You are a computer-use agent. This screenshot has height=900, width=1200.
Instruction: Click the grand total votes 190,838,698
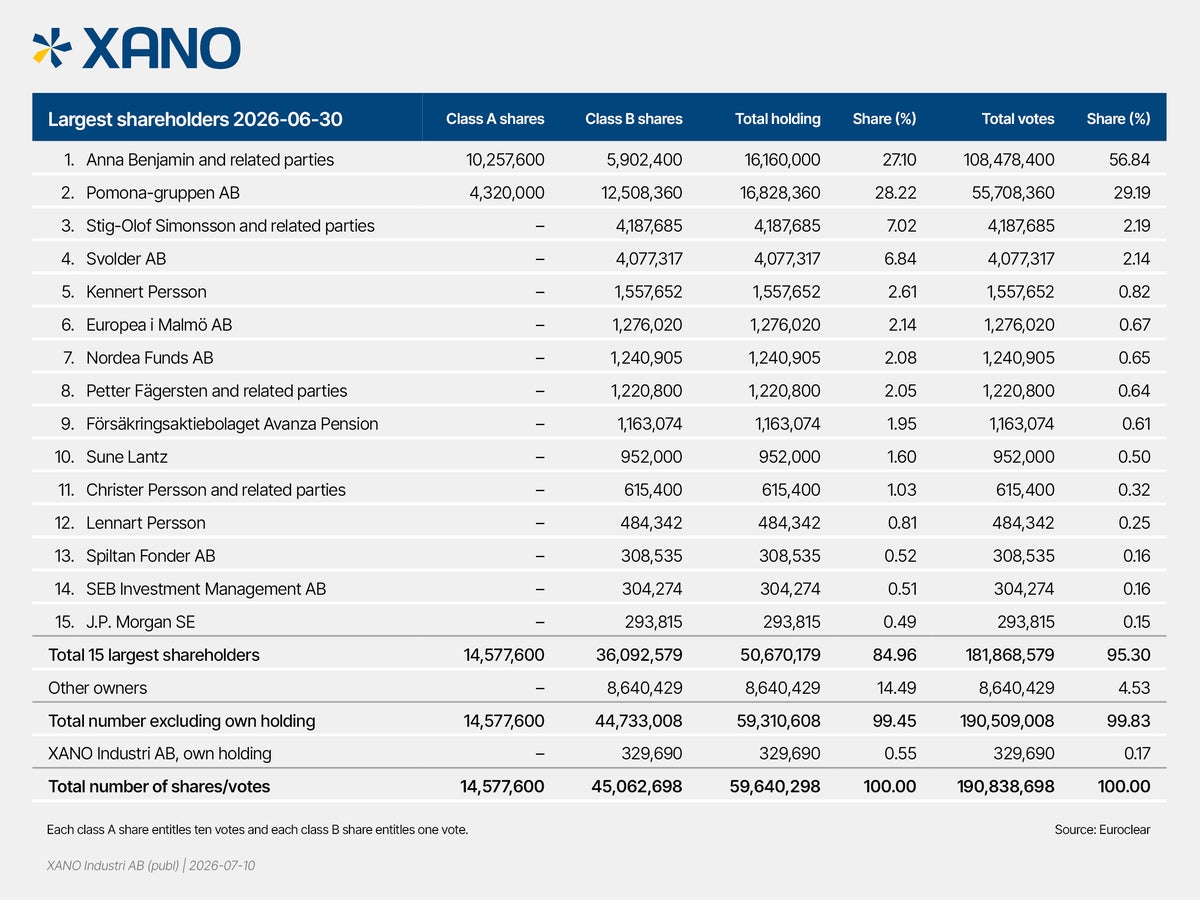tap(1008, 787)
